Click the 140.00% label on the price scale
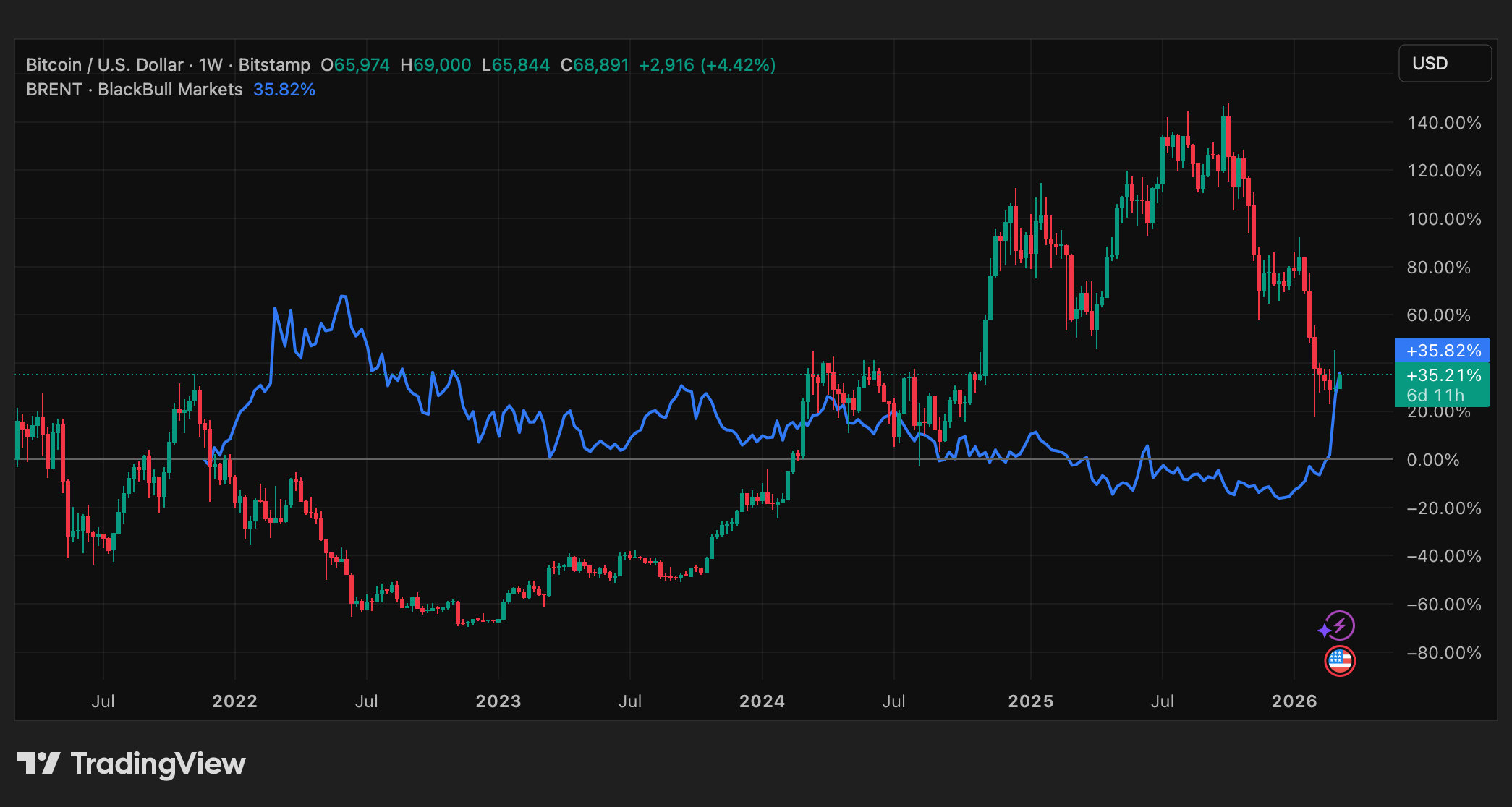 [1443, 123]
